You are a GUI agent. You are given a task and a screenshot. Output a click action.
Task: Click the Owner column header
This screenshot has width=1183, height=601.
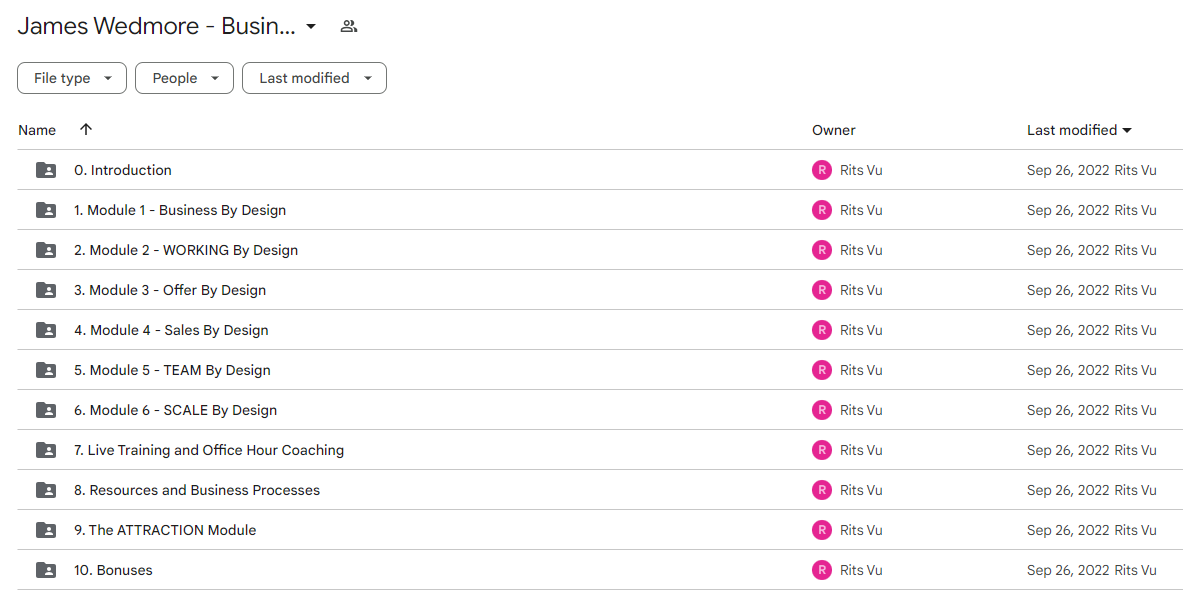tap(834, 130)
